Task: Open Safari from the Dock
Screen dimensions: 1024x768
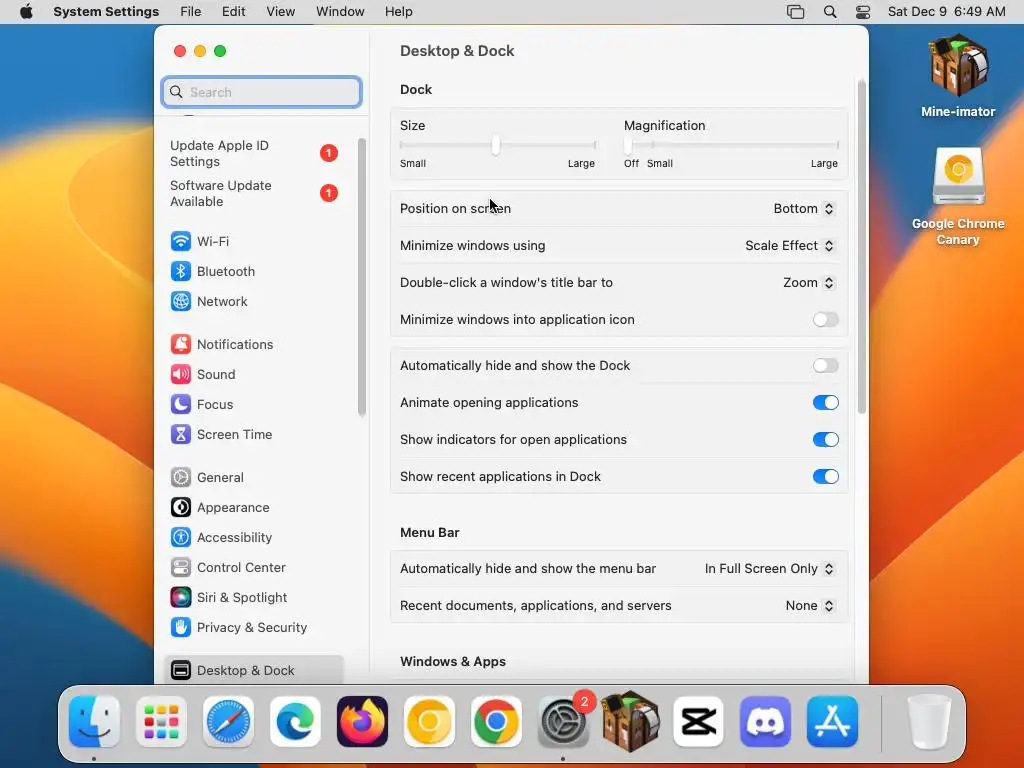Action: [x=228, y=722]
